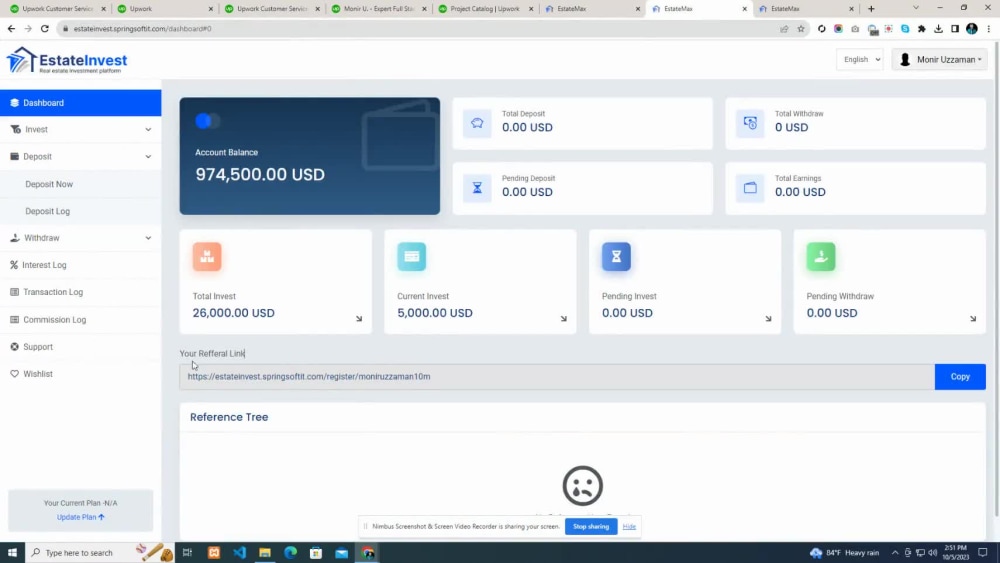
Task: Open Total Invest details arrow
Action: click(x=359, y=319)
